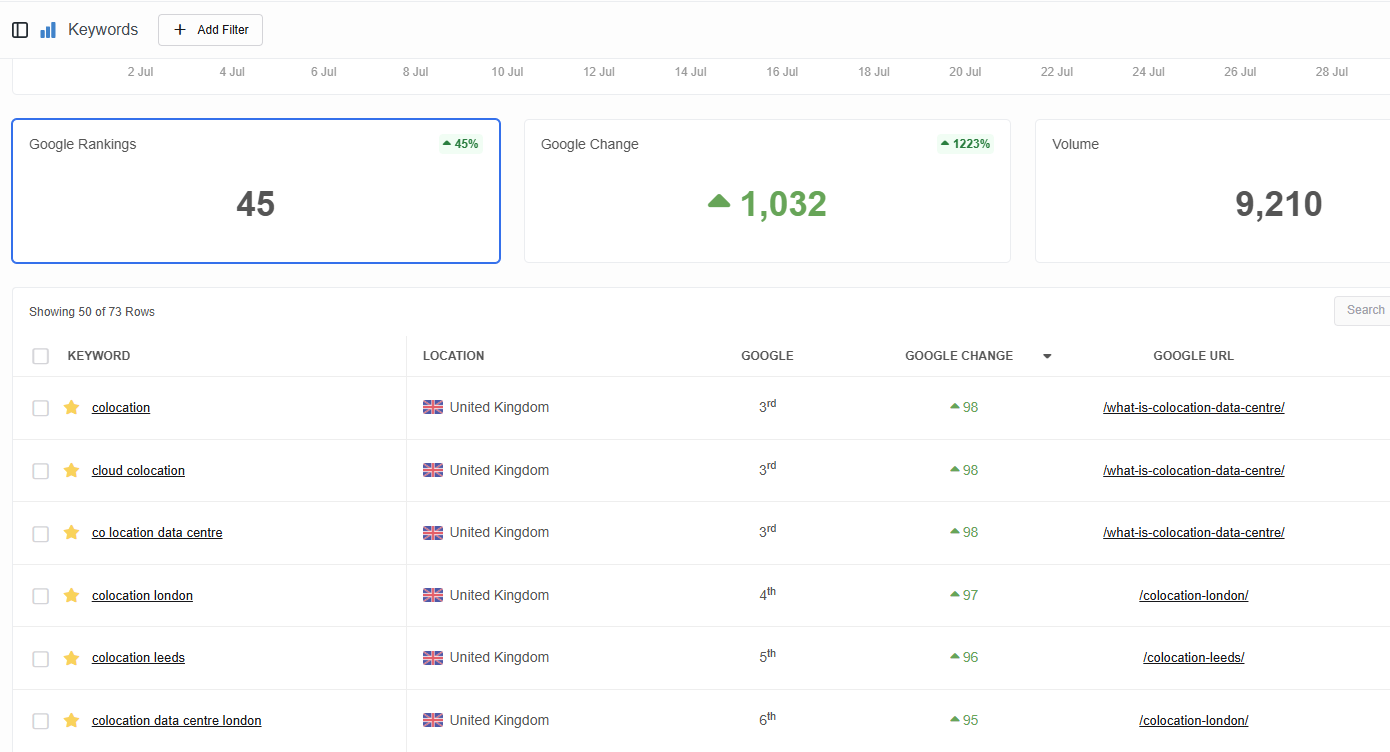
Task: Open URL for the cloud colocation row
Action: (1194, 470)
